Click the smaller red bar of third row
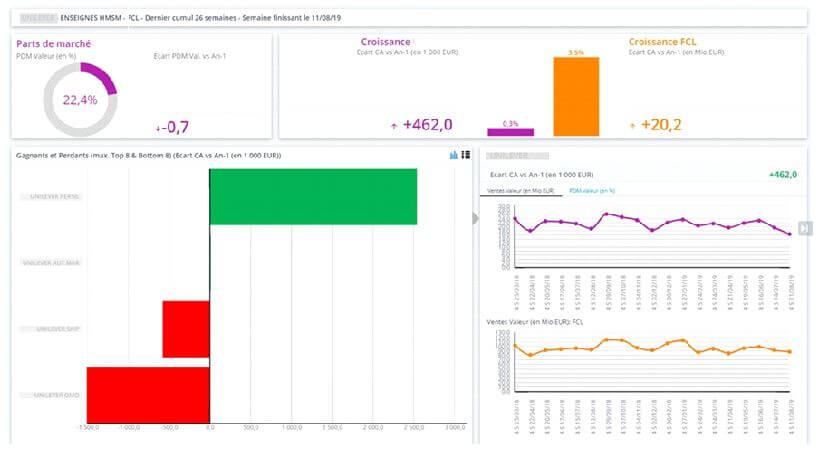824x462 pixels. (x=186, y=329)
